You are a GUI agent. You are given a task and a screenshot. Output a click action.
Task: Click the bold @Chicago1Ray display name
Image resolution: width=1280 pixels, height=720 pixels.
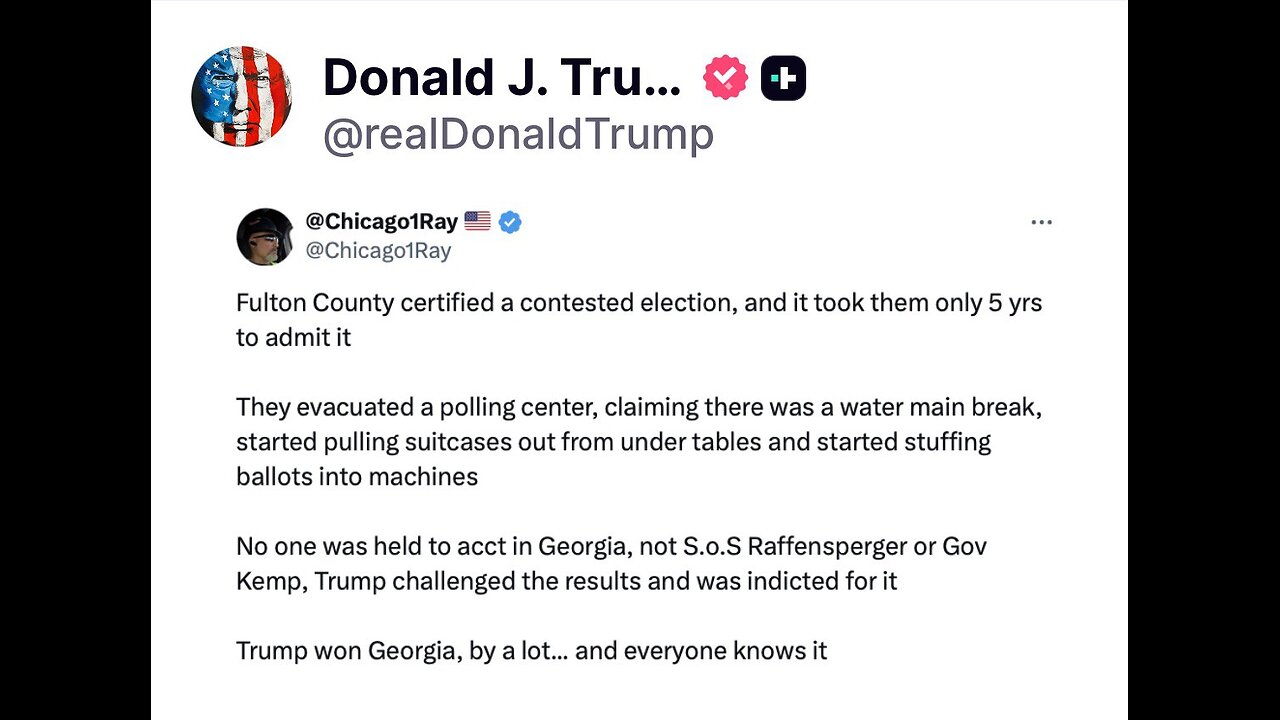pyautogui.click(x=381, y=222)
